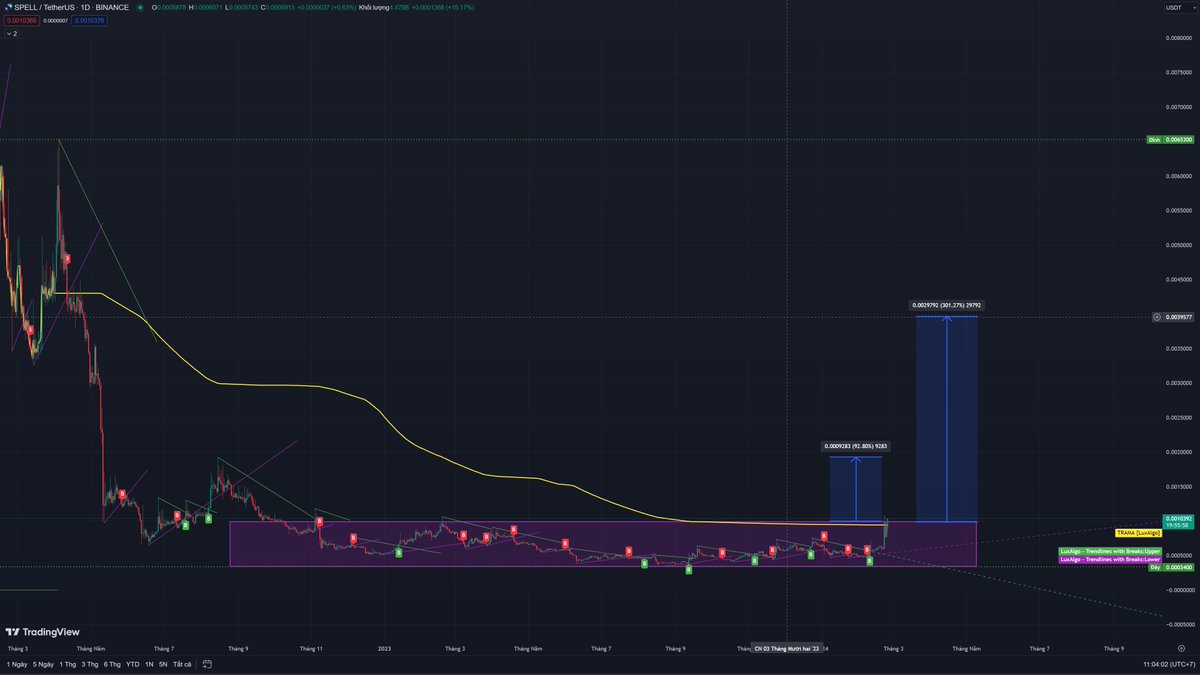
Task: Click the TRAMA [LuxAlgo] yellow label
Action: click(1137, 534)
